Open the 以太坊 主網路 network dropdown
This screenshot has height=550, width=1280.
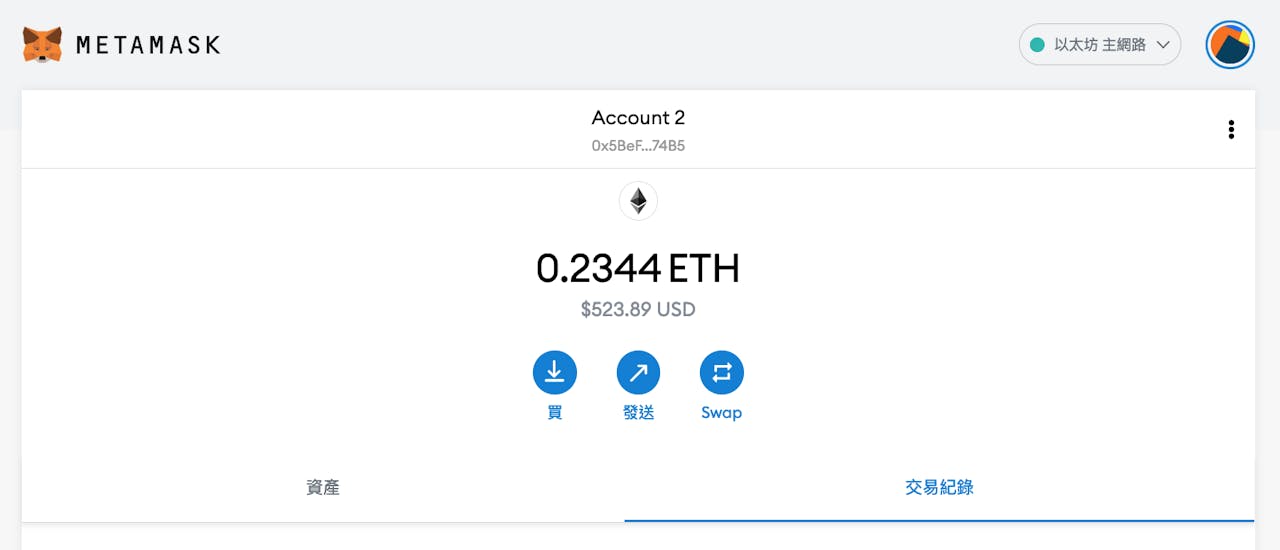pos(1100,45)
